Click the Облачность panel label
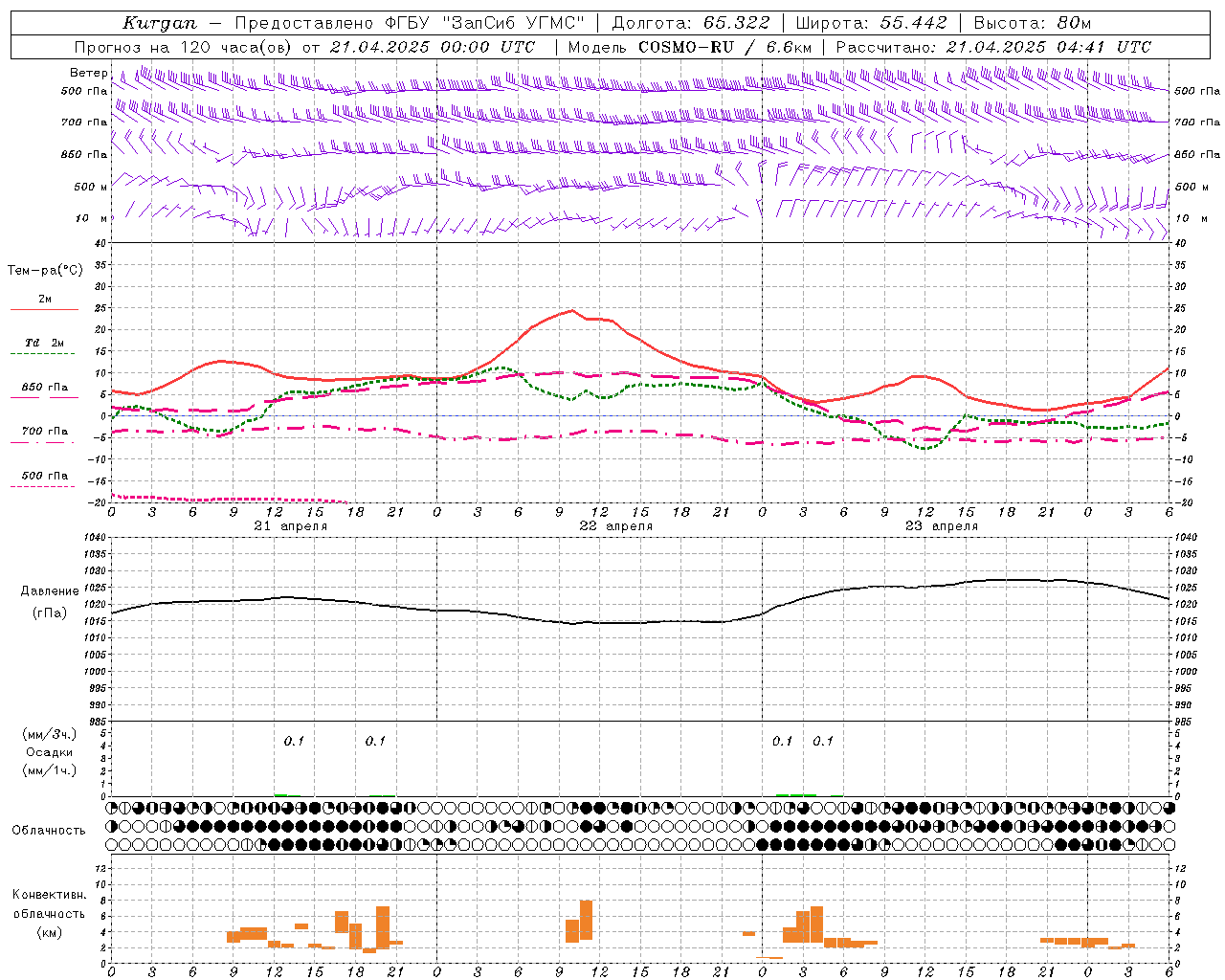1225x980 pixels. coord(49,831)
